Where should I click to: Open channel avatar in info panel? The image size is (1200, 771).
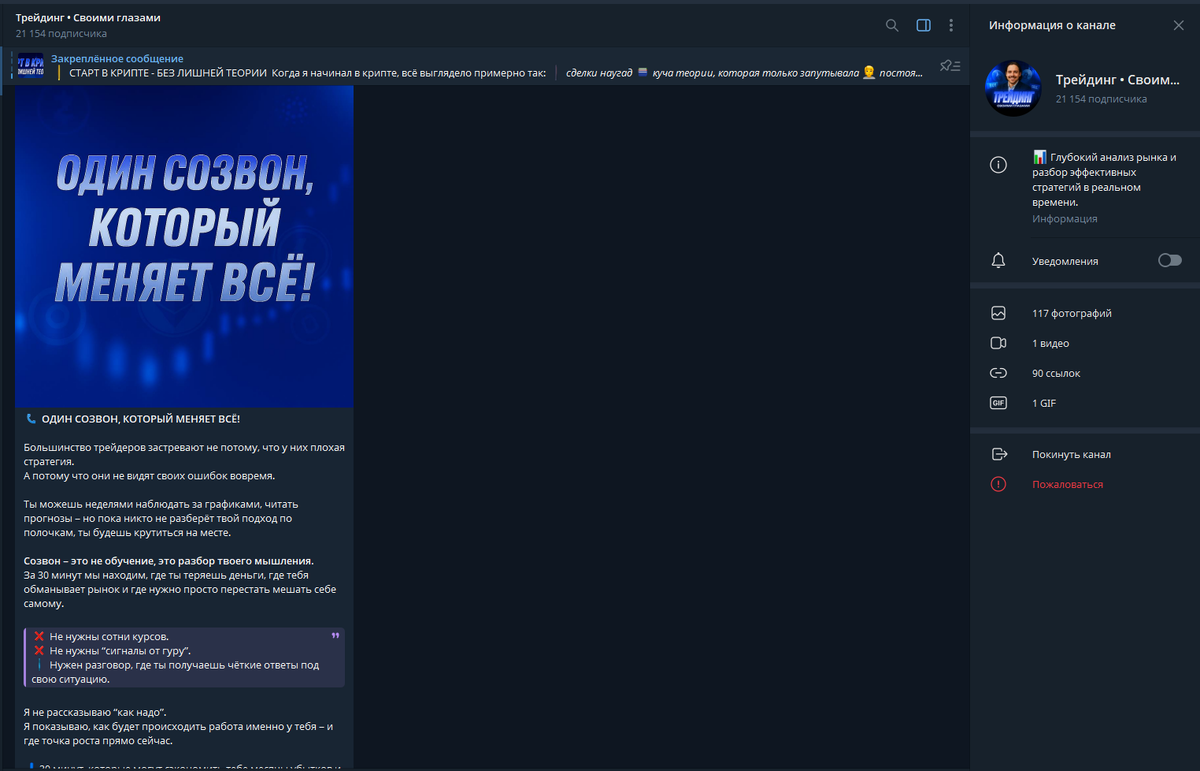[1014, 88]
